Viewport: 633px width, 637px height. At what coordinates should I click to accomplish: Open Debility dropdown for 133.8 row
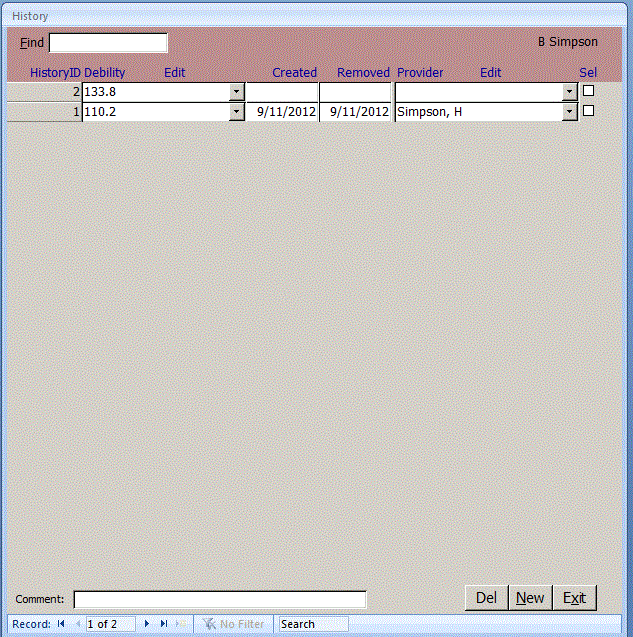[236, 92]
